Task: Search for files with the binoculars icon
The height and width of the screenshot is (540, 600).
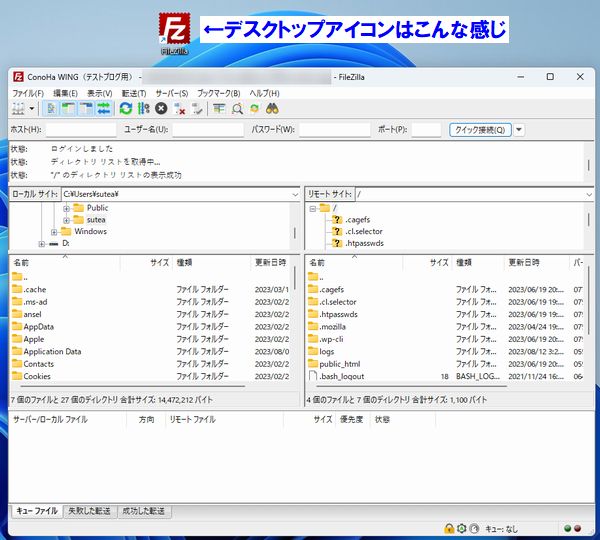Action: coord(272,109)
